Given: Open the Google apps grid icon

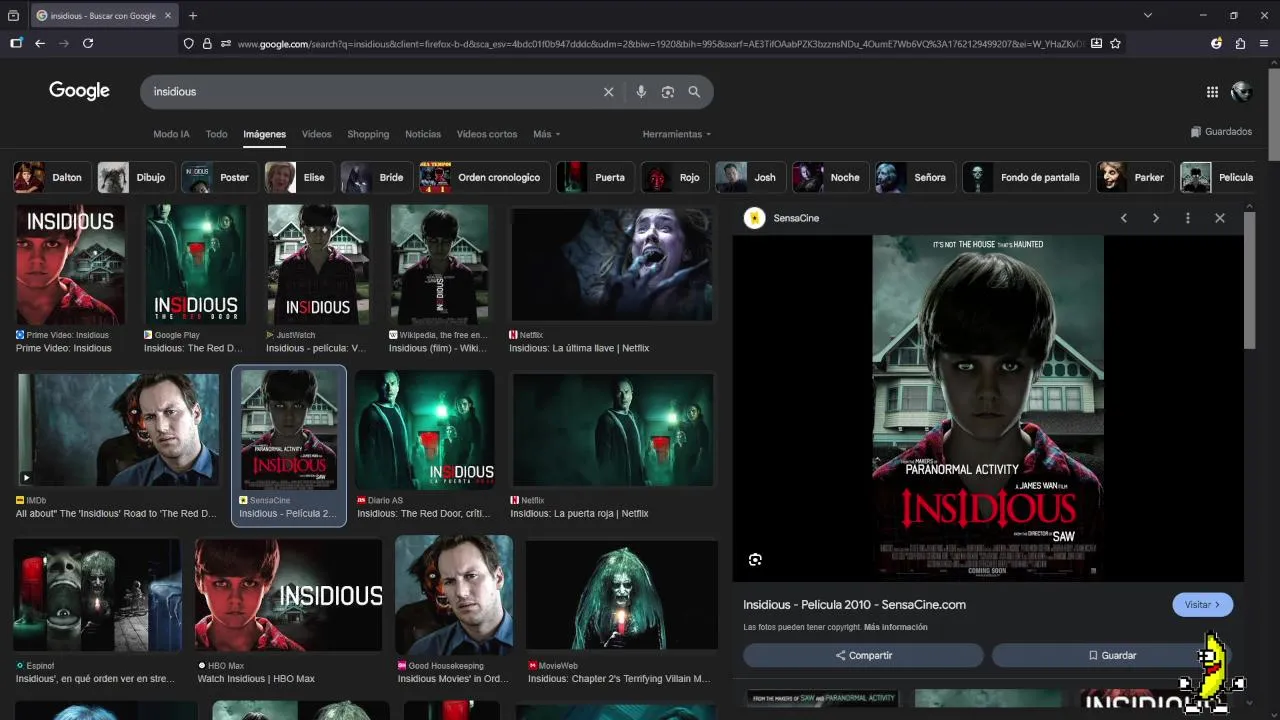Looking at the screenshot, I should coord(1212,92).
